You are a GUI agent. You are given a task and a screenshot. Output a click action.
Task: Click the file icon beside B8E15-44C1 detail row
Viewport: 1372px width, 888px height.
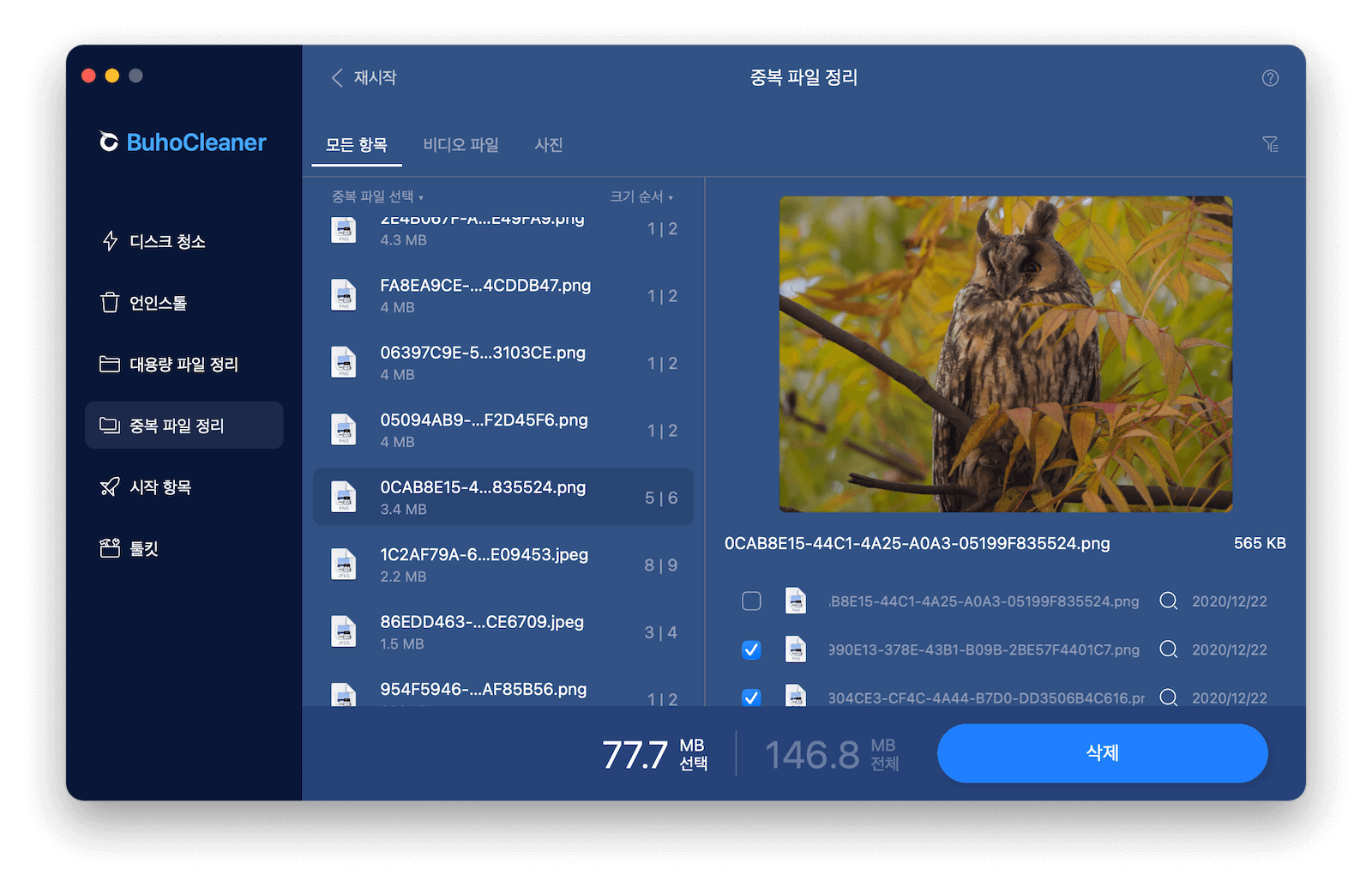coord(796,601)
